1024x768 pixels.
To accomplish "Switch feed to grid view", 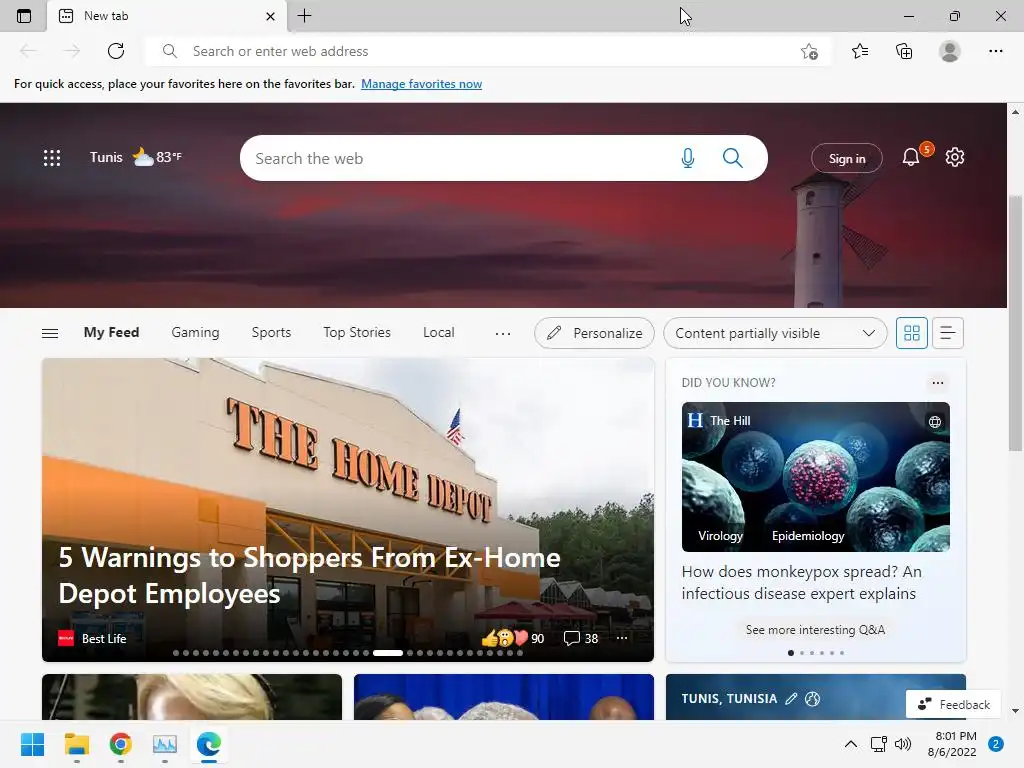I will coord(912,333).
